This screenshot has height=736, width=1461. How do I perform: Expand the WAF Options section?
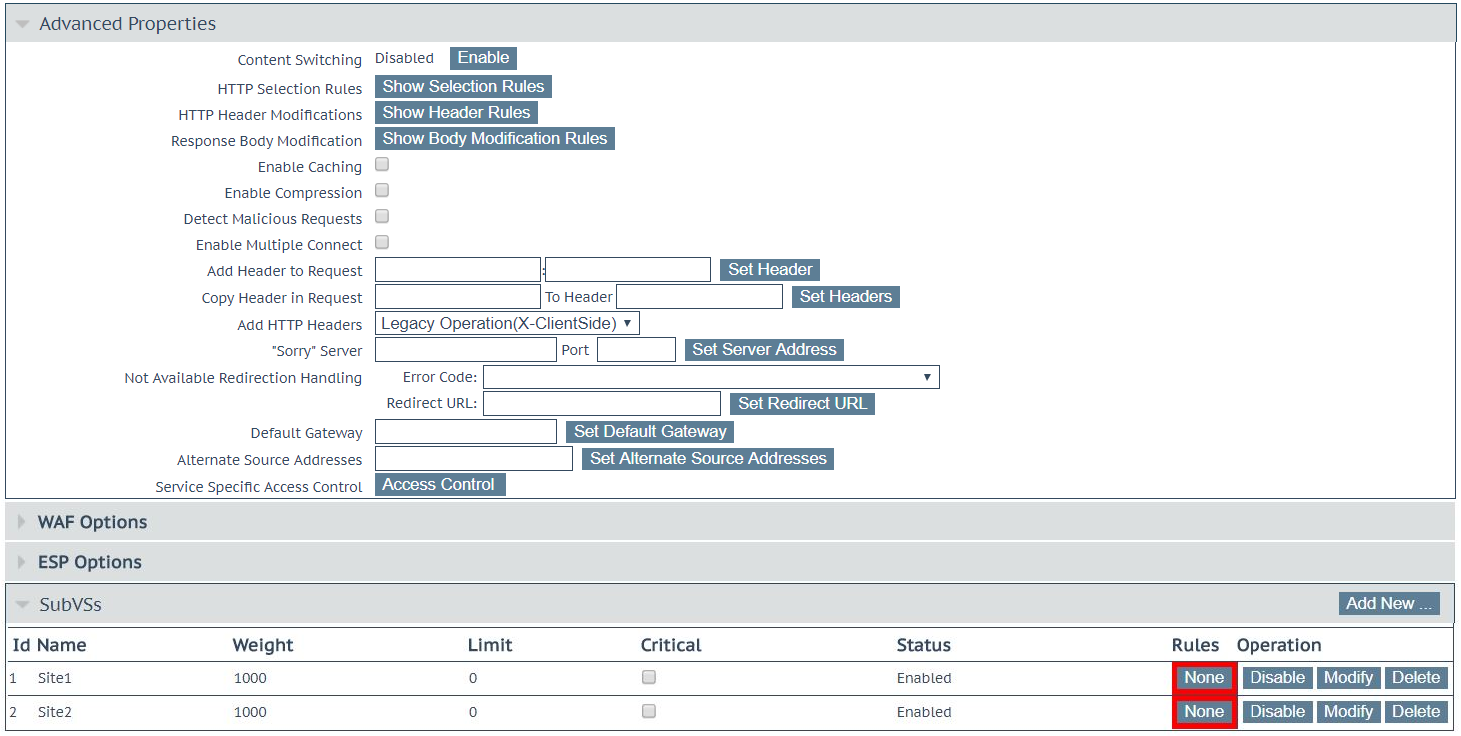click(730, 522)
